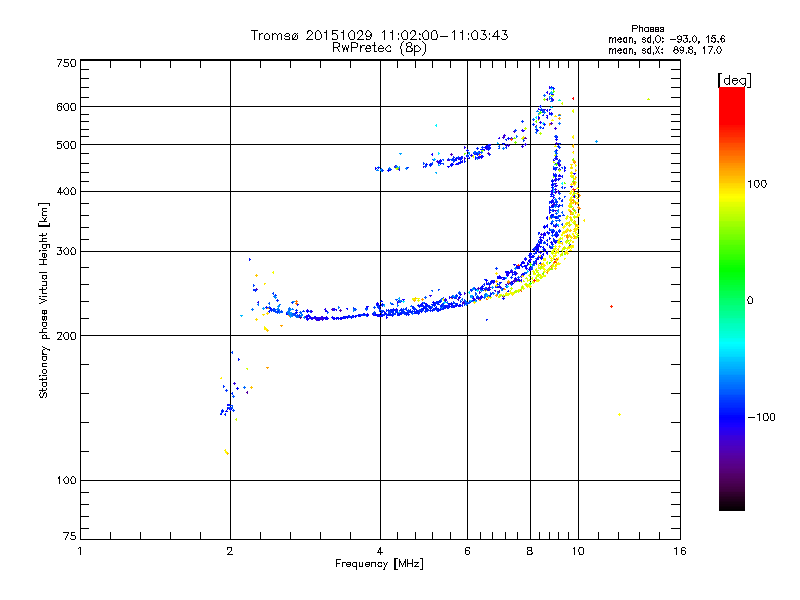Click the "[deg]" colorbar label
Image resolution: width=800 pixels, height=600 pixels.
(x=734, y=80)
